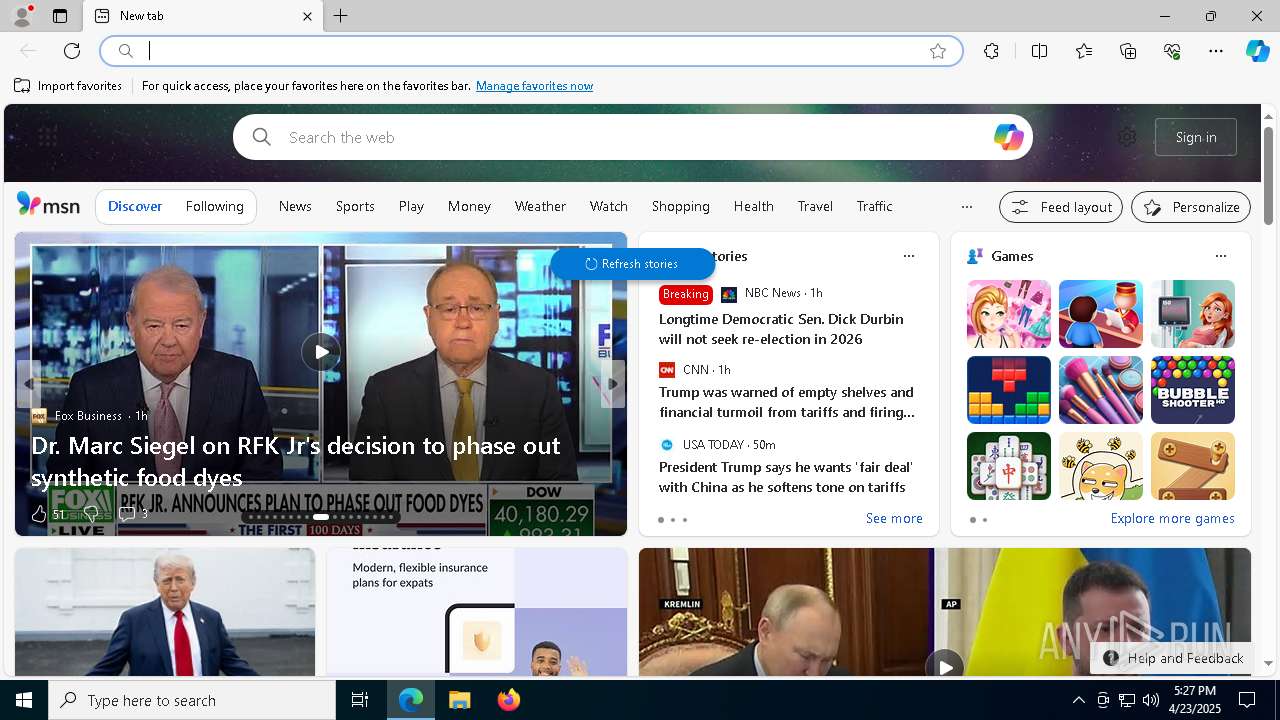Go to previous carousel story arrow

(x=28, y=384)
